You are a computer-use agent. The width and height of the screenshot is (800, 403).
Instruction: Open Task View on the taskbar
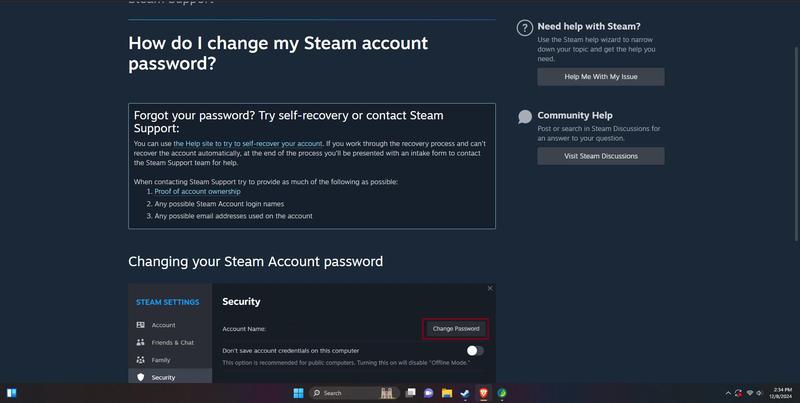point(411,393)
